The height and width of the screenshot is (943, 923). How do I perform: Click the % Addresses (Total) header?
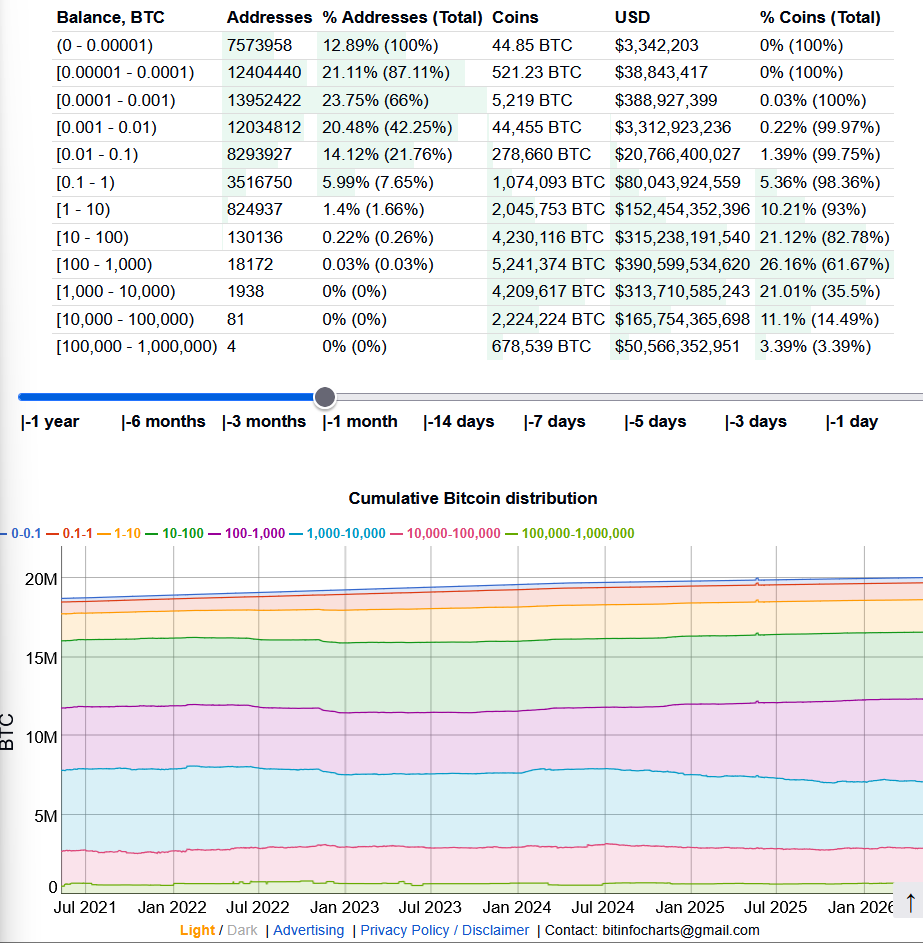pyautogui.click(x=402, y=17)
